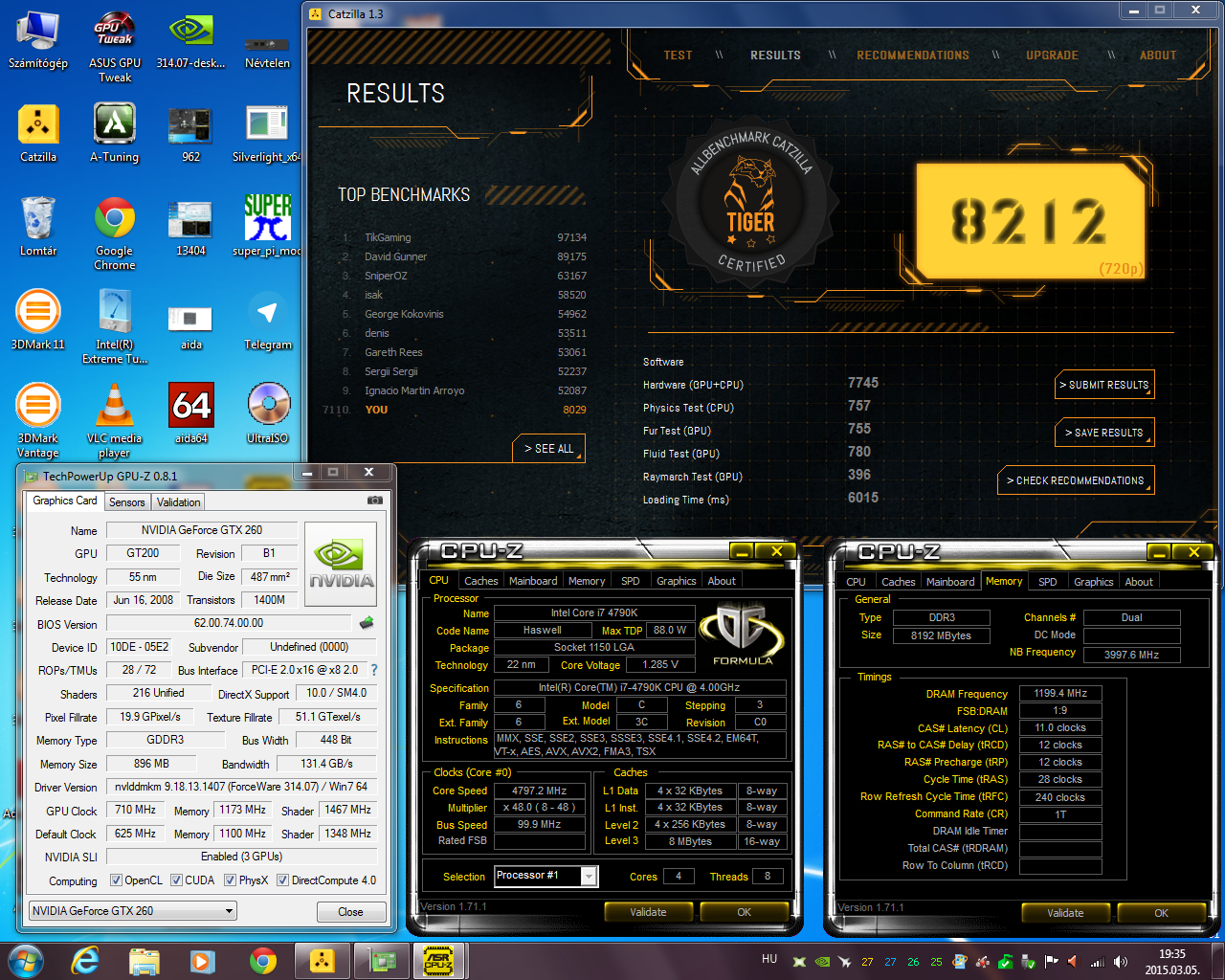Go to Catzilla RECOMMENDATIONS tab

[x=913, y=56]
